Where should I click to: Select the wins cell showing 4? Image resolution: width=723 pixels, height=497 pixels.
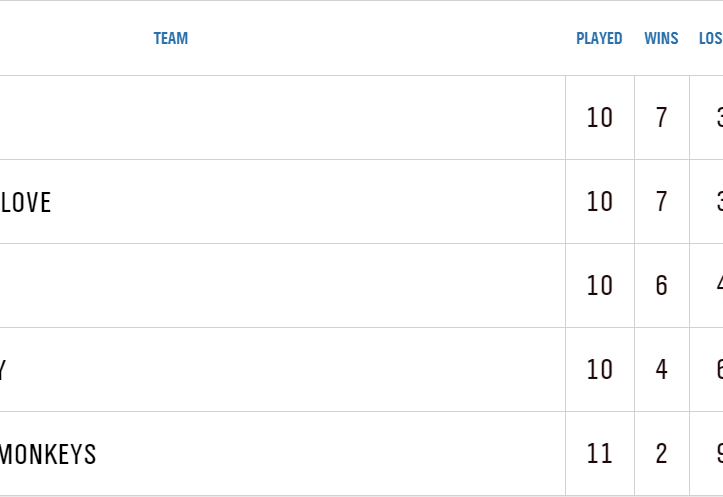click(661, 370)
